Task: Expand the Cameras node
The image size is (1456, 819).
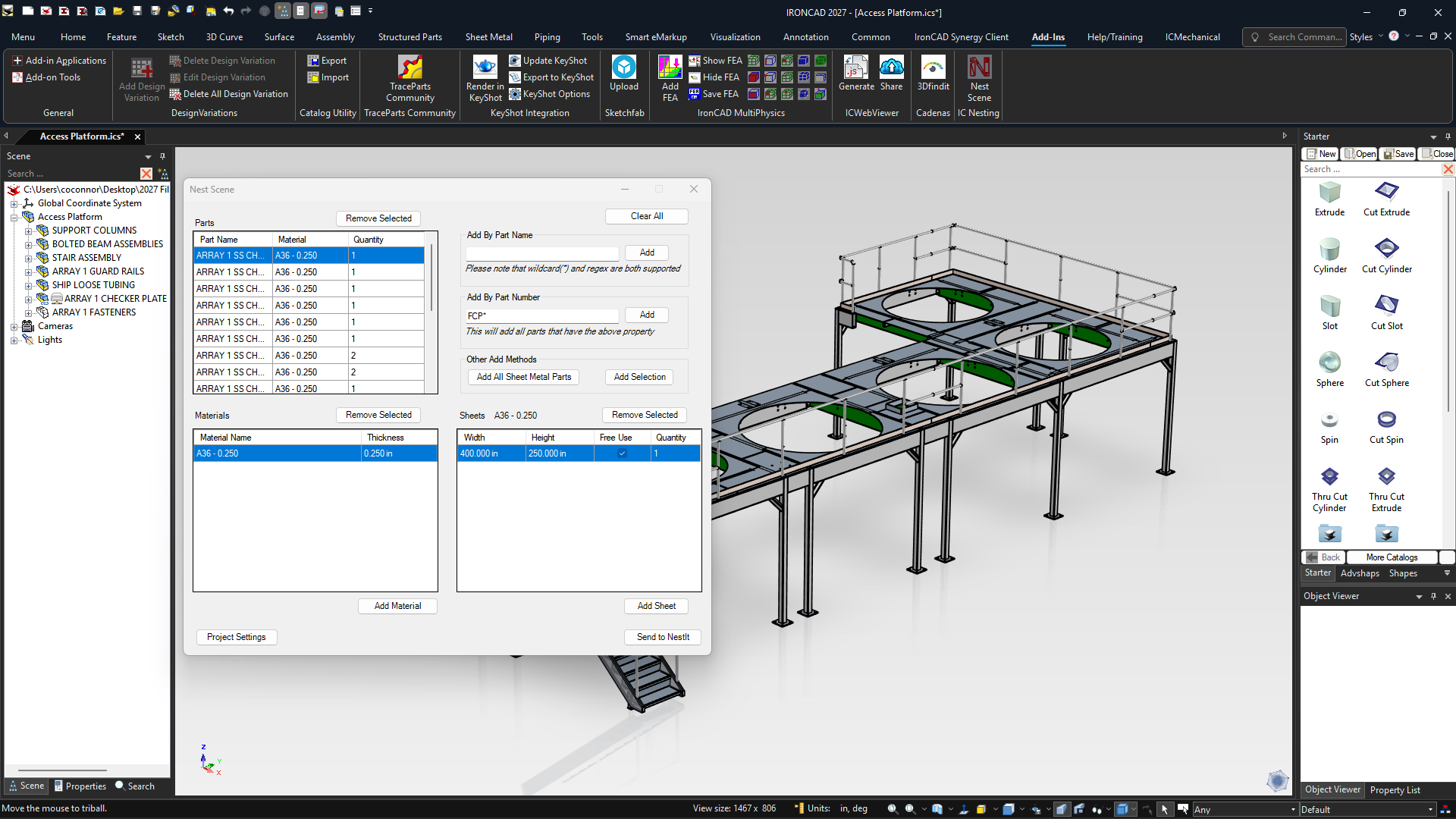Action: [14, 326]
